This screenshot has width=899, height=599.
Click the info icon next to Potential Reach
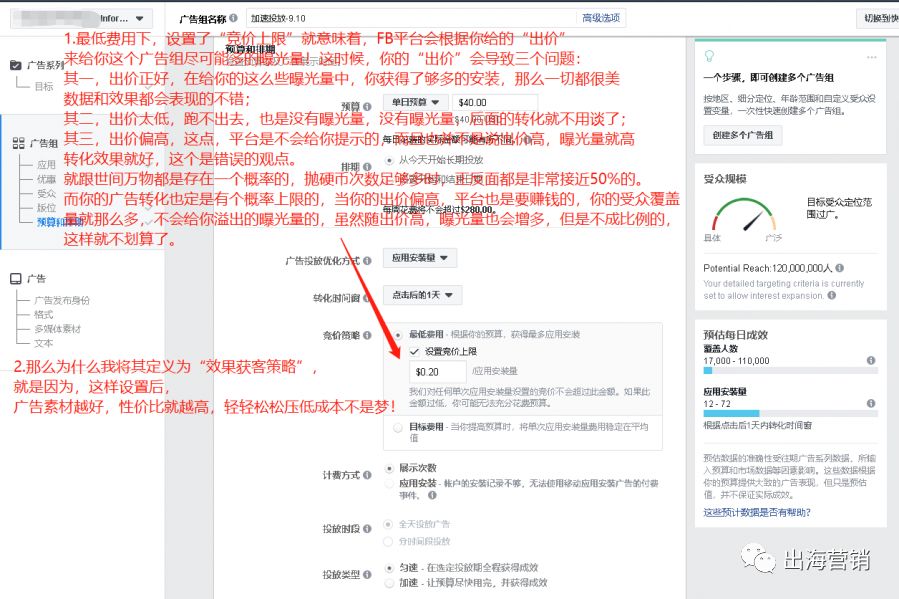(x=839, y=269)
